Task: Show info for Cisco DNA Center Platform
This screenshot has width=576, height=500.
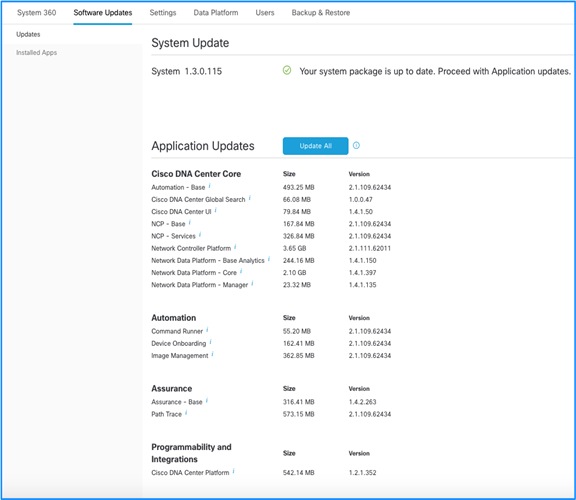Action: (x=234, y=471)
